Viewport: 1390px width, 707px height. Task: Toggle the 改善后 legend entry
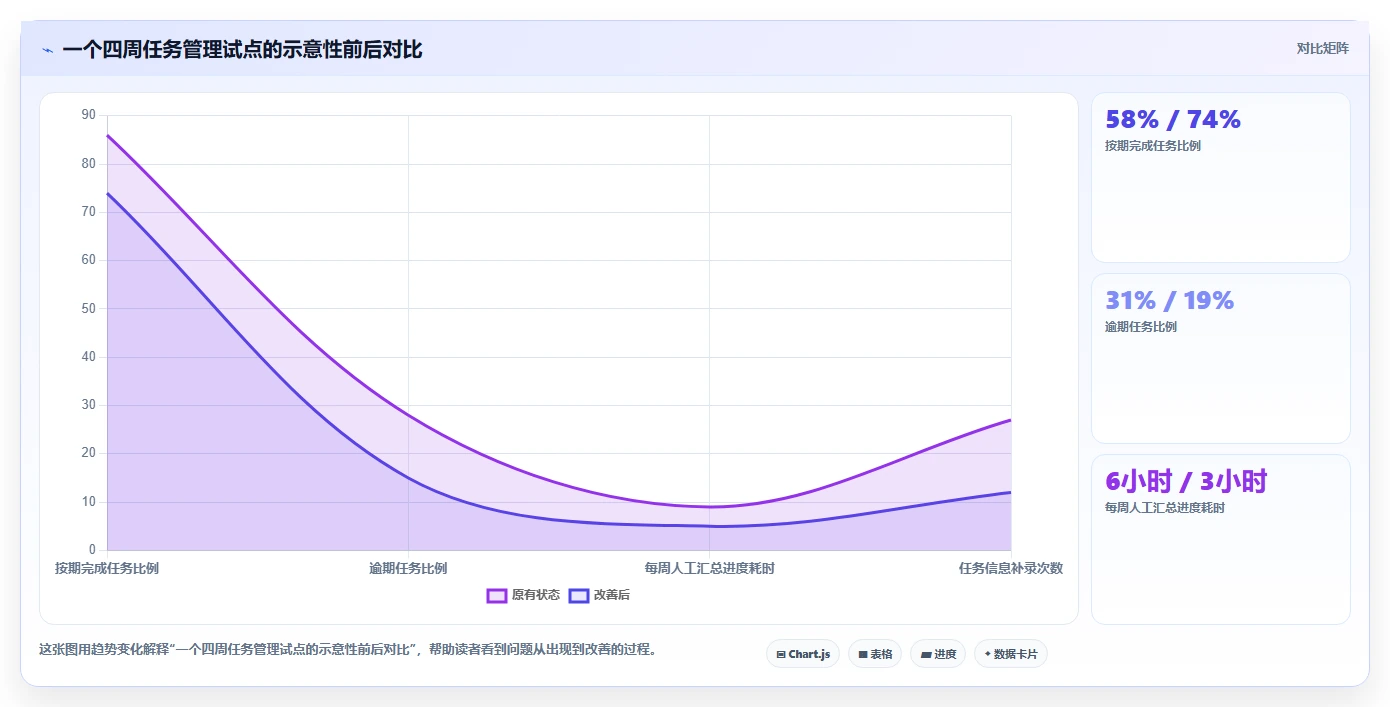coord(599,595)
